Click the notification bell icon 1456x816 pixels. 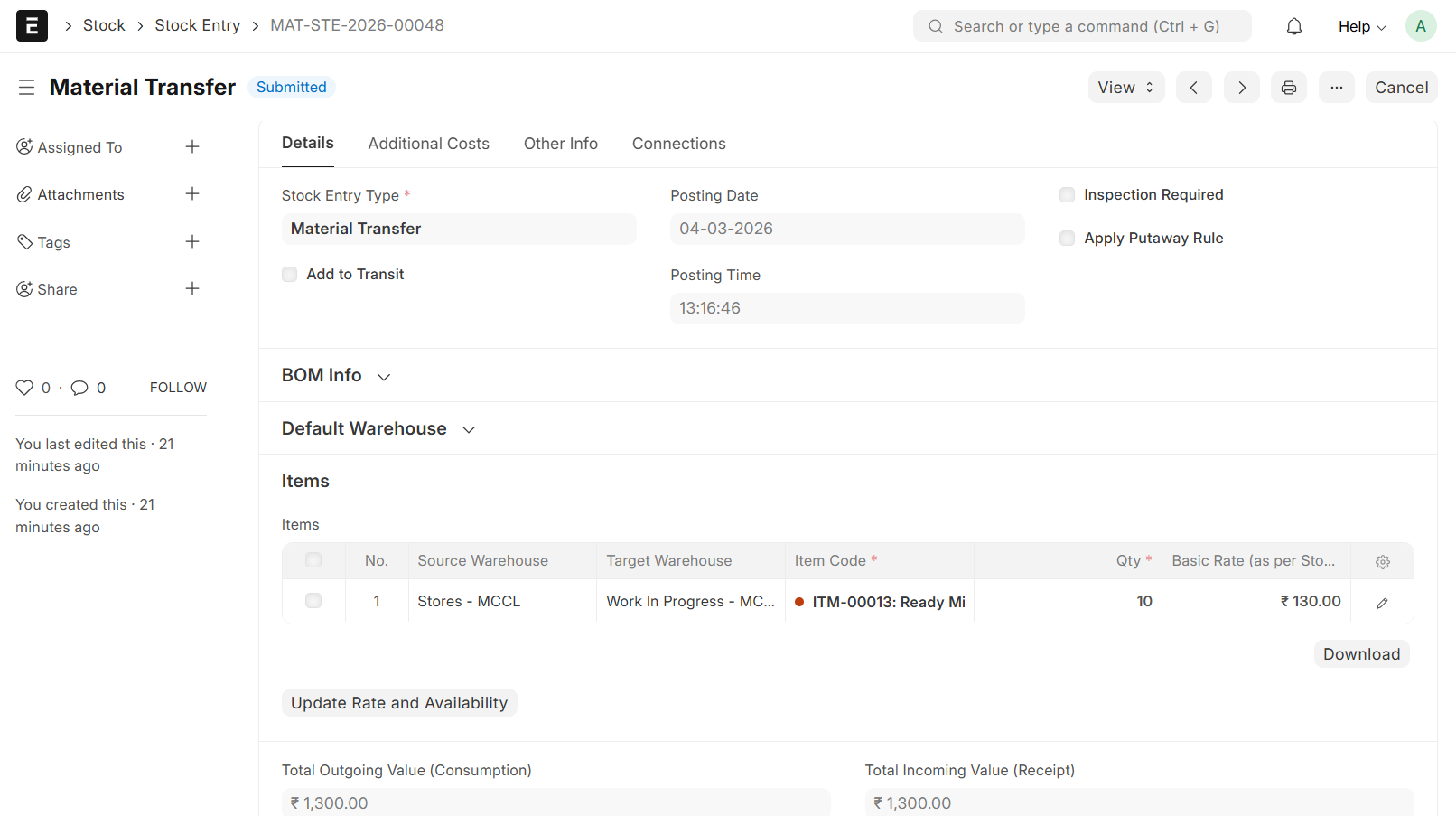coord(1293,26)
